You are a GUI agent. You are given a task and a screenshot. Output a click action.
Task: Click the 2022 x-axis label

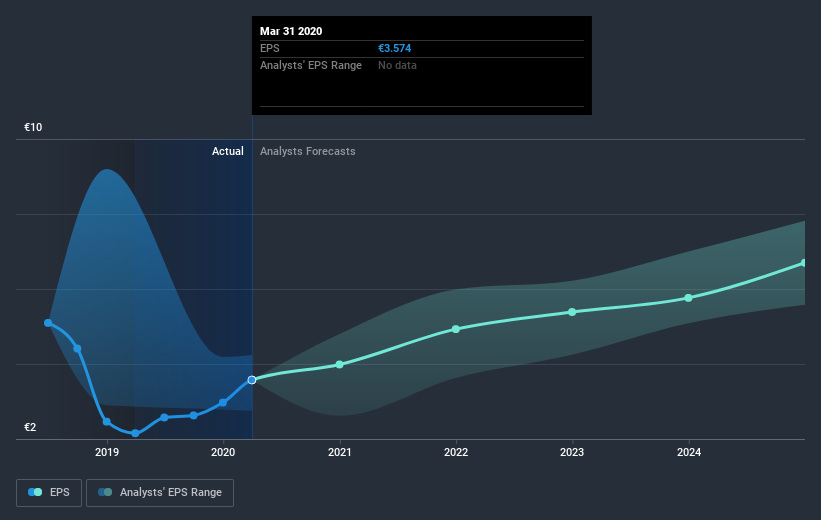(456, 452)
